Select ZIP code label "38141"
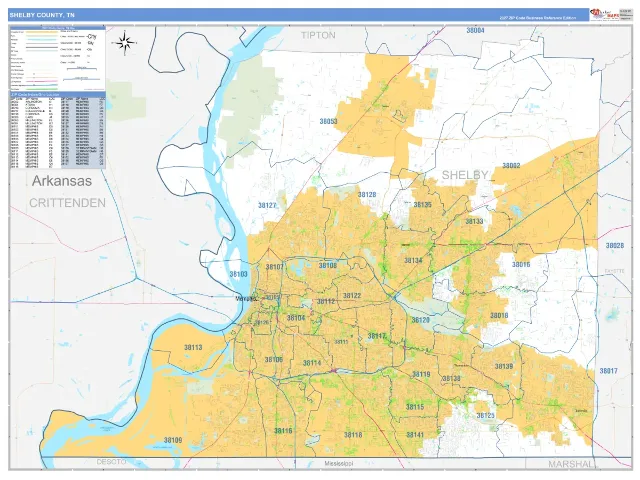 click(x=415, y=435)
